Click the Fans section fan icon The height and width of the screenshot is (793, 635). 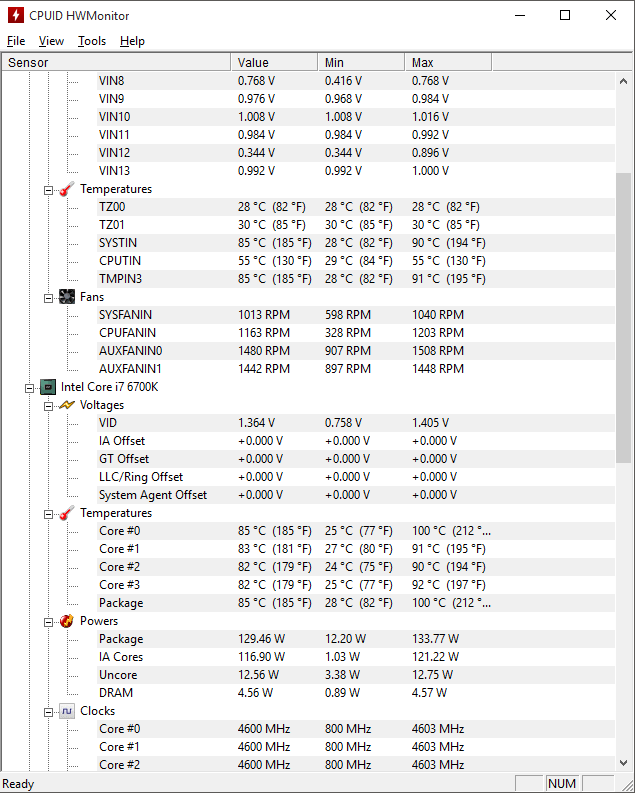click(67, 297)
